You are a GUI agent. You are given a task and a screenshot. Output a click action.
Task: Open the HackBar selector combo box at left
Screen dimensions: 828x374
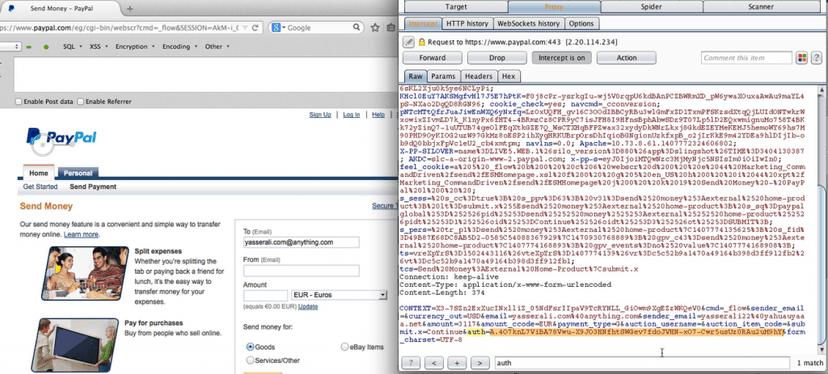[11, 46]
